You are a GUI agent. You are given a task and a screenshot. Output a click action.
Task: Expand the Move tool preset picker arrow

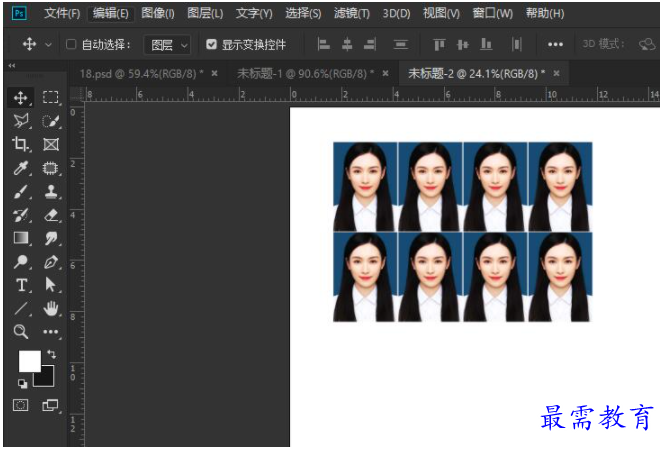(x=49, y=44)
